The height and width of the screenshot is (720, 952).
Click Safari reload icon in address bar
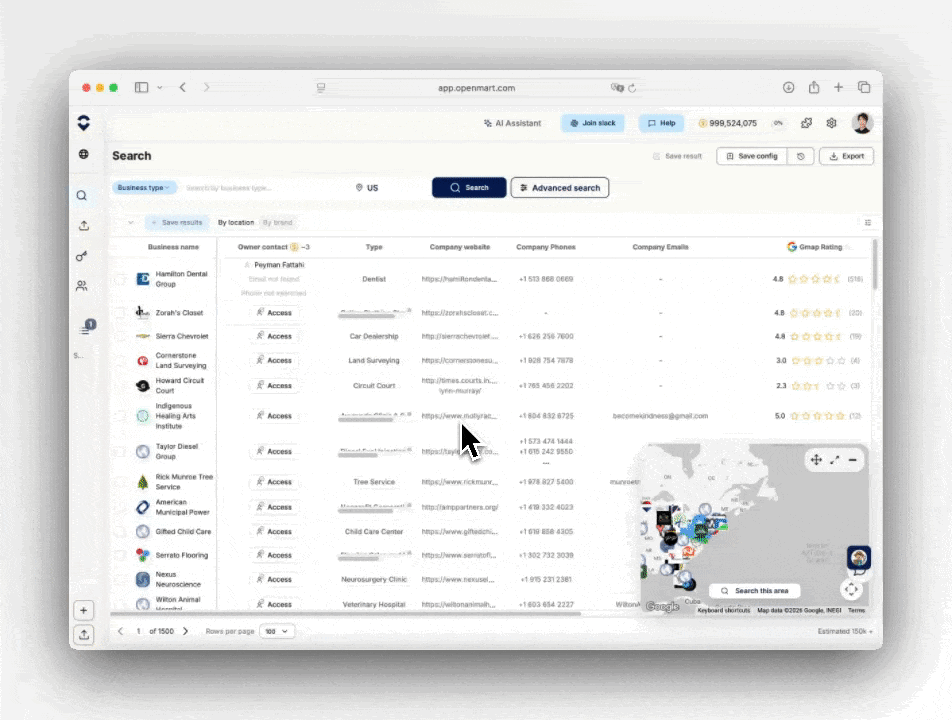tap(632, 88)
